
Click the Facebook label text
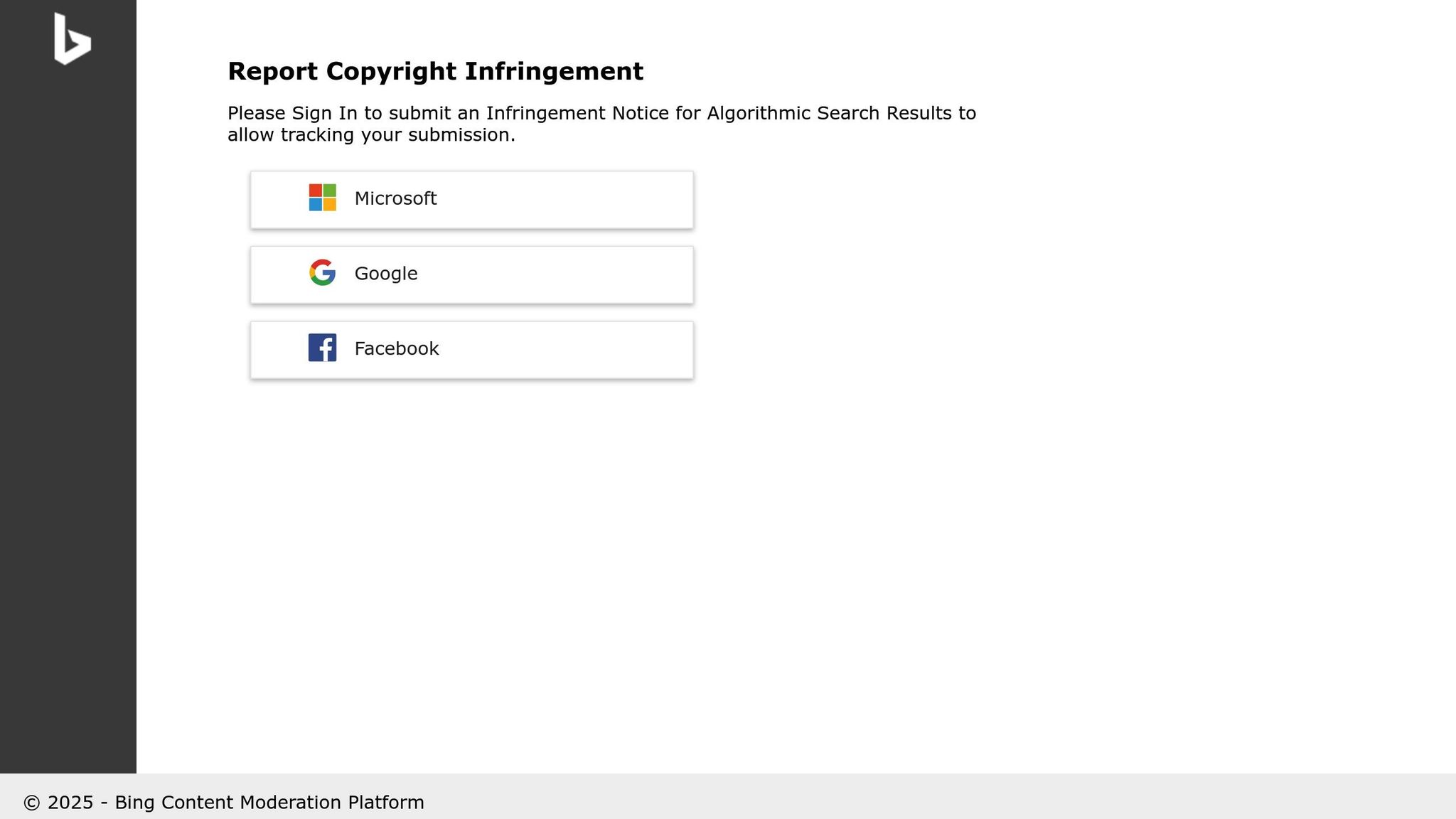[x=396, y=348]
